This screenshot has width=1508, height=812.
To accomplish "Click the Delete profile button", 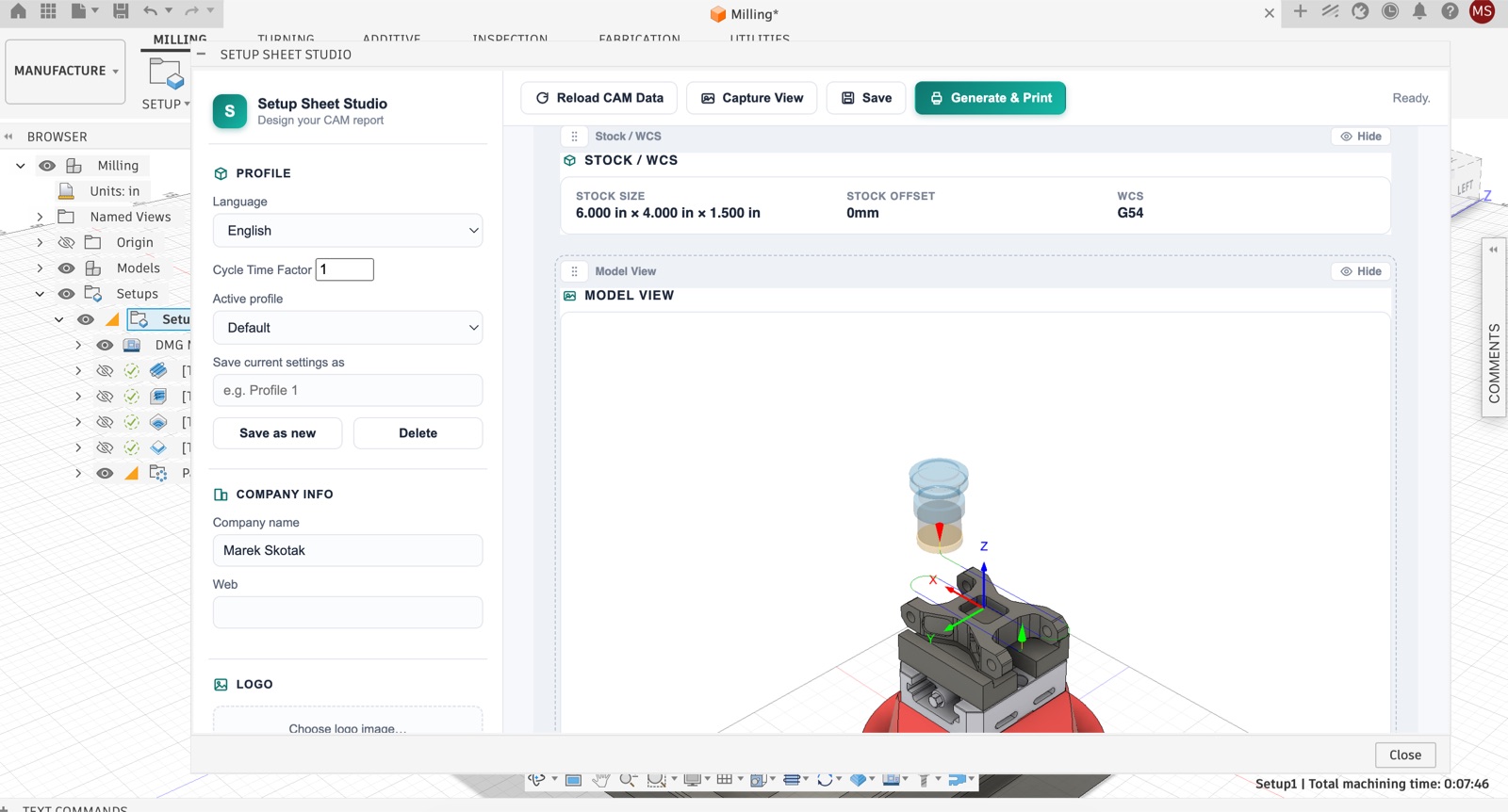I will click(418, 433).
